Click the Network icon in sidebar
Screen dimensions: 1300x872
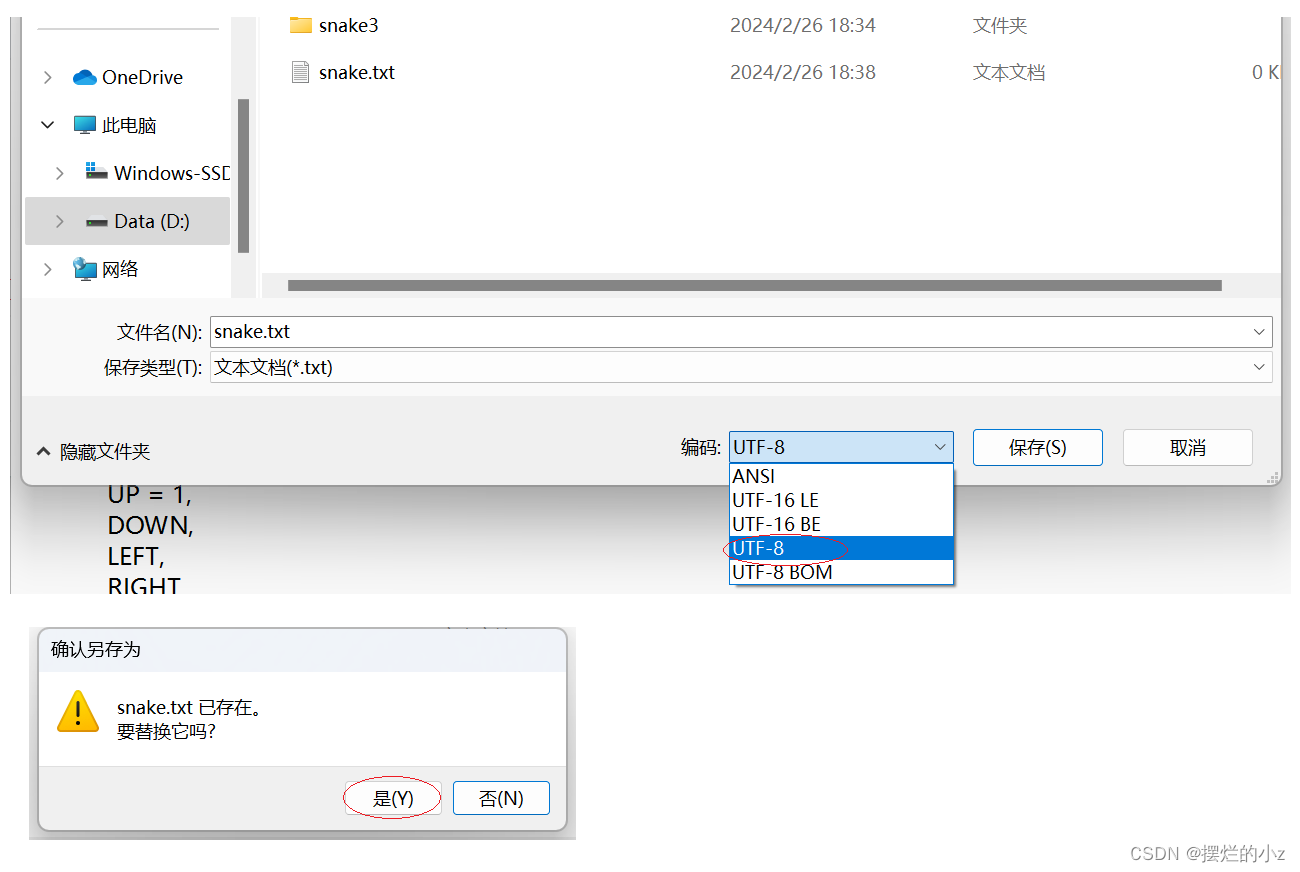[85, 269]
